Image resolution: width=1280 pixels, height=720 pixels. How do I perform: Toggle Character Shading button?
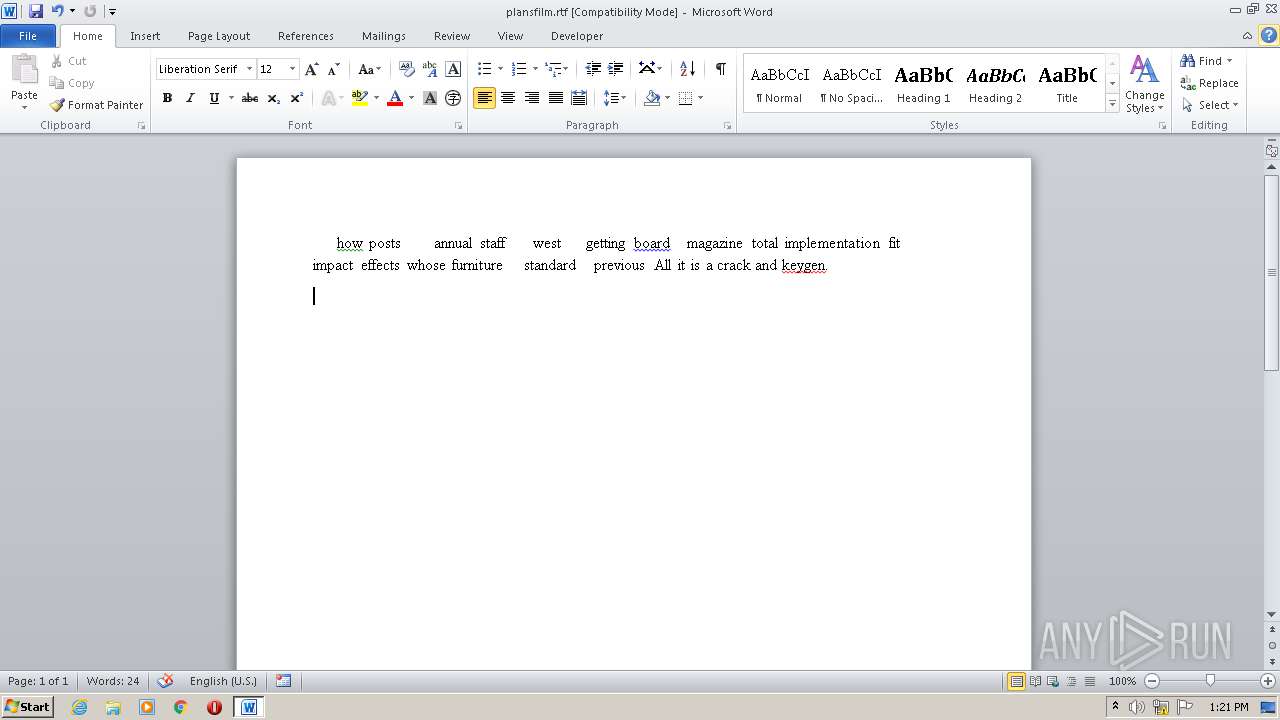point(430,98)
